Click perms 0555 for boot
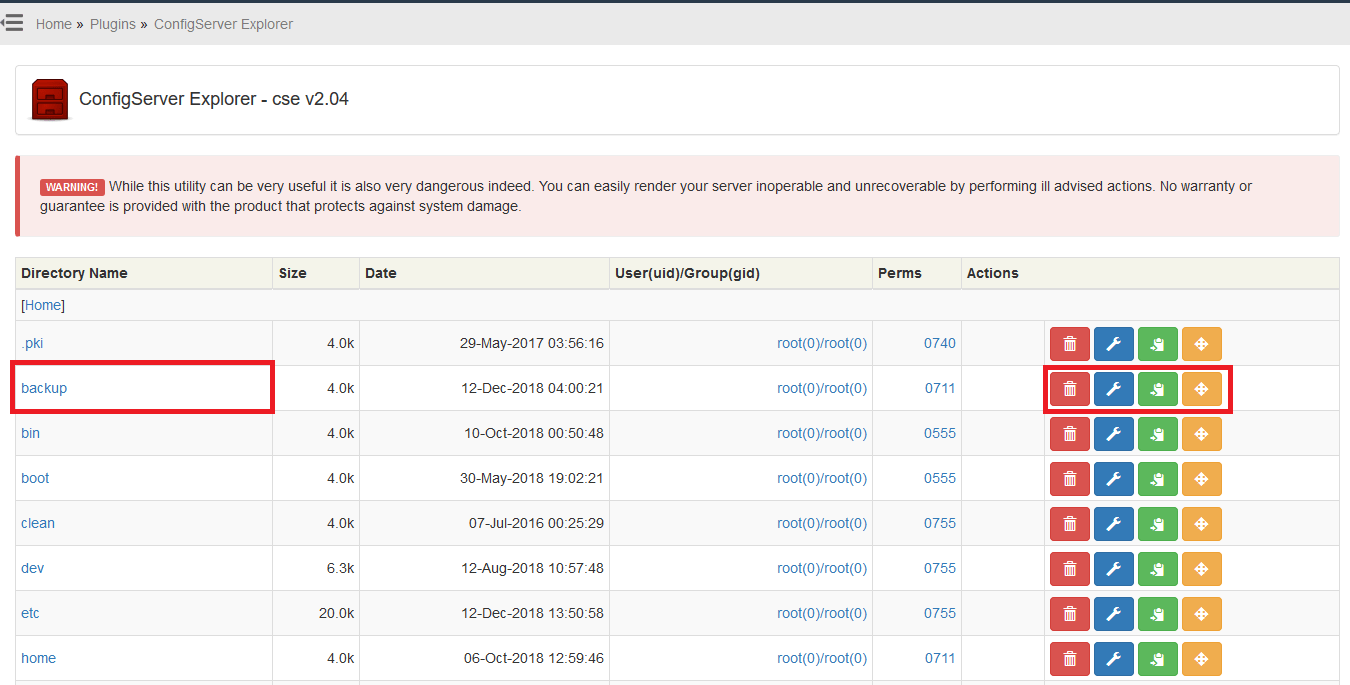Viewport: 1350px width, 685px height. click(940, 478)
